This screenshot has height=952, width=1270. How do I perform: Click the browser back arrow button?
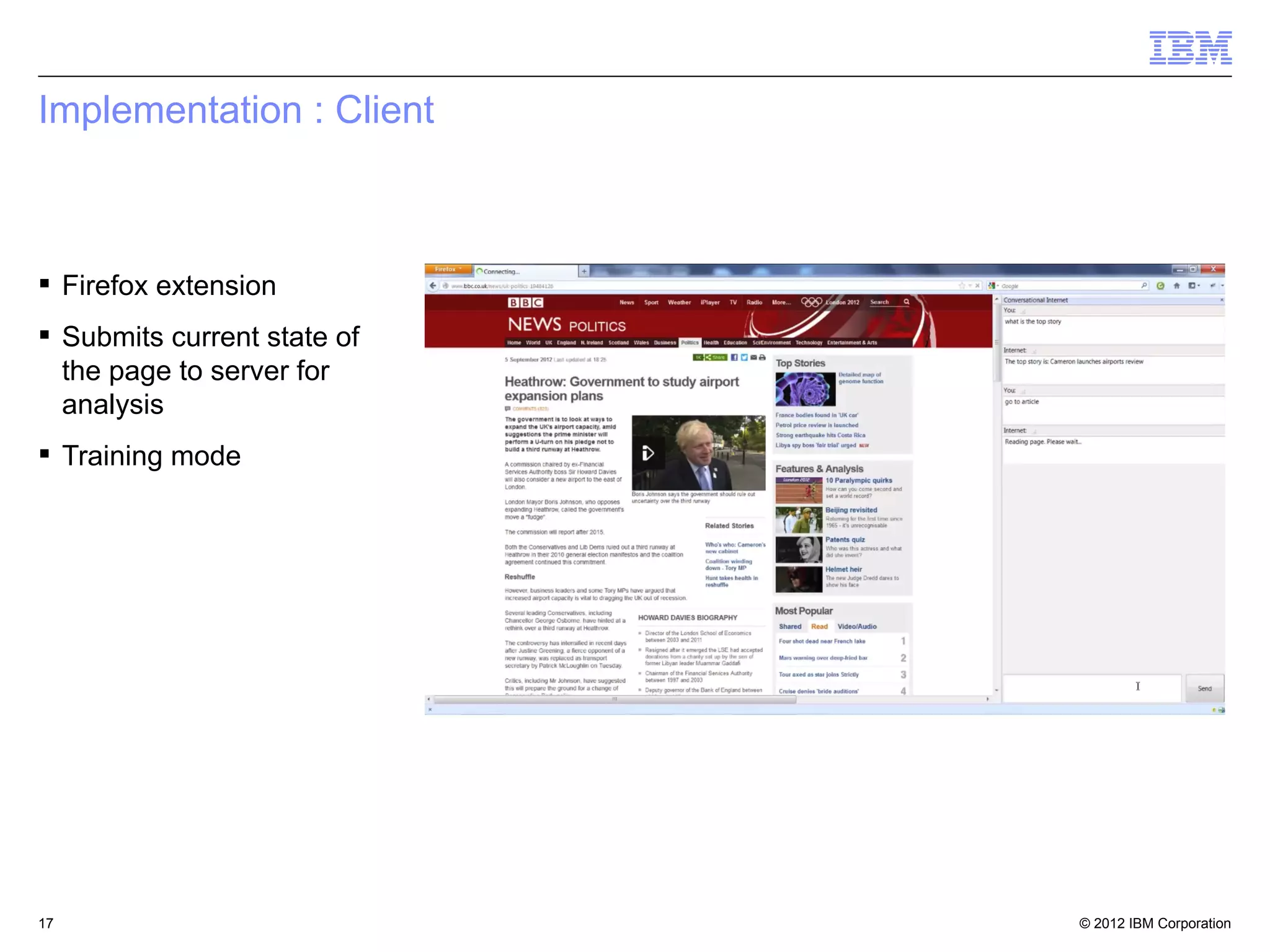[x=433, y=286]
